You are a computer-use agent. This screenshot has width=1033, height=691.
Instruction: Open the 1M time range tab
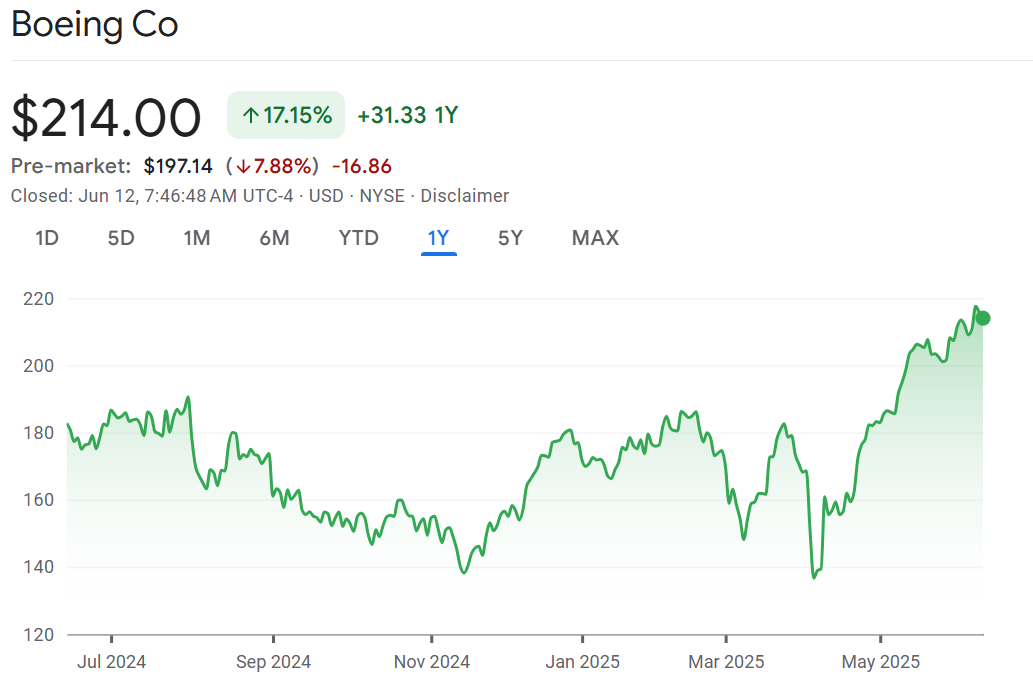coord(197,238)
